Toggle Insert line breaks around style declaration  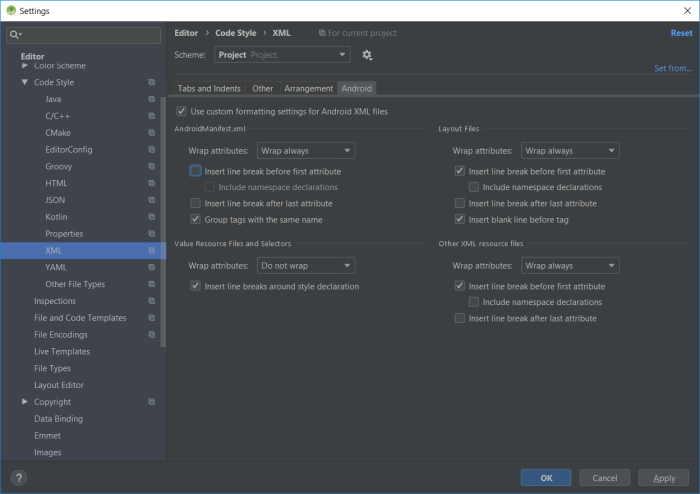click(196, 286)
